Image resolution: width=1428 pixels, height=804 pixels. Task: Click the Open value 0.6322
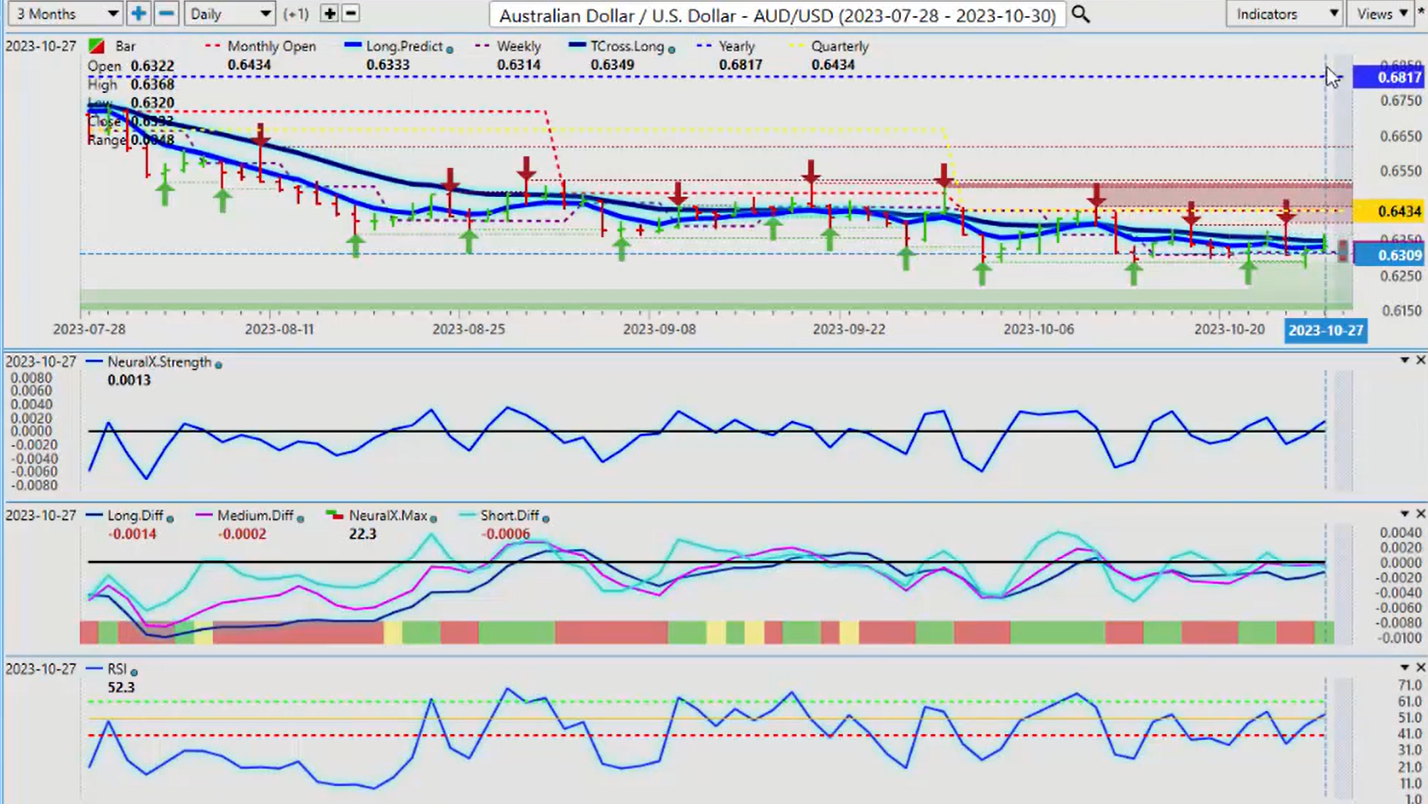tap(153, 66)
